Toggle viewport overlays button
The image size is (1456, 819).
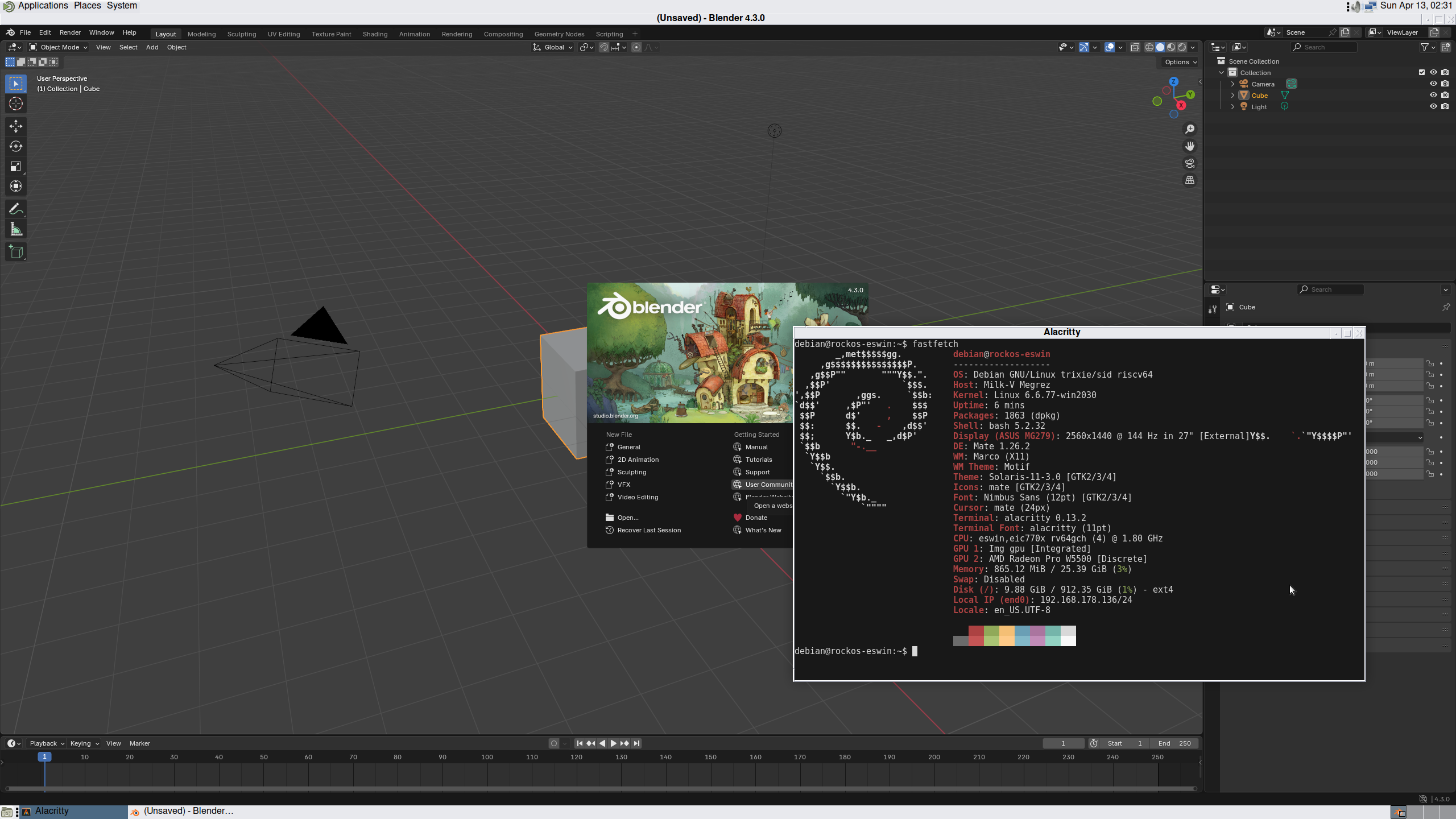click(1110, 47)
